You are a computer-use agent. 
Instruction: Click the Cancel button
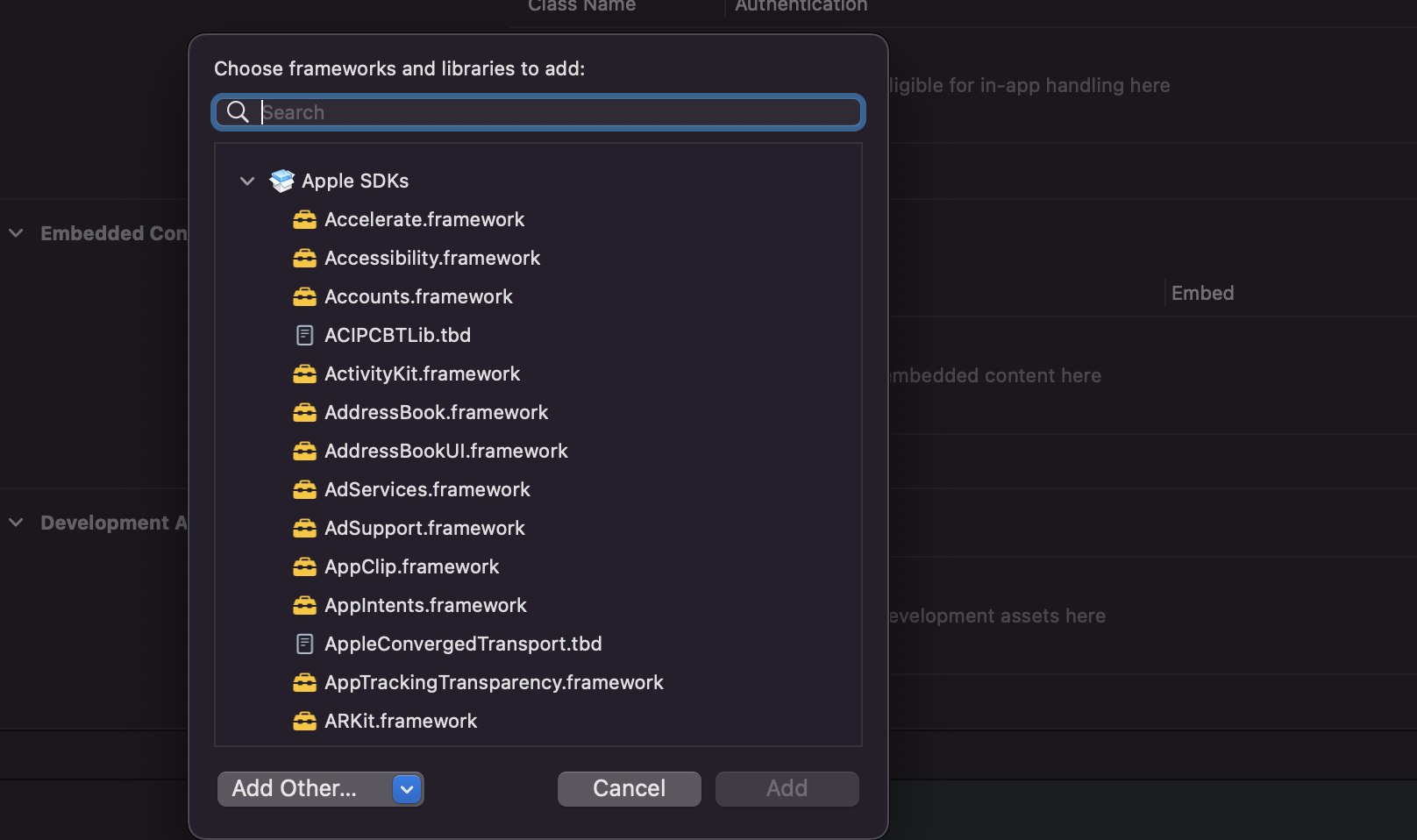tap(629, 788)
